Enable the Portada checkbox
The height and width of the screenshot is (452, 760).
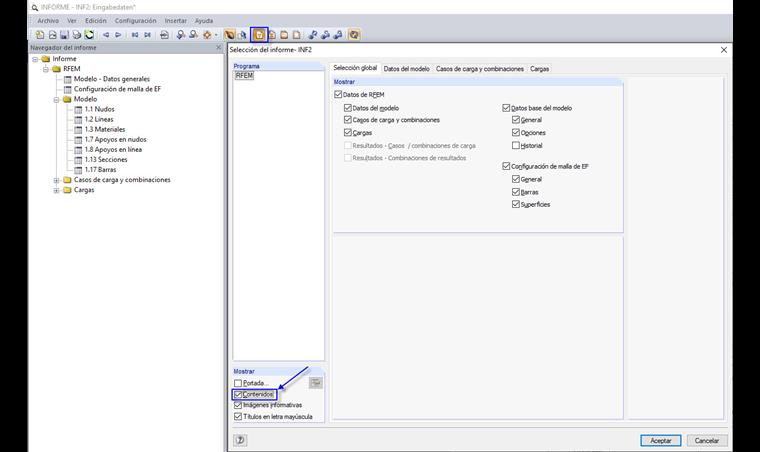point(238,383)
